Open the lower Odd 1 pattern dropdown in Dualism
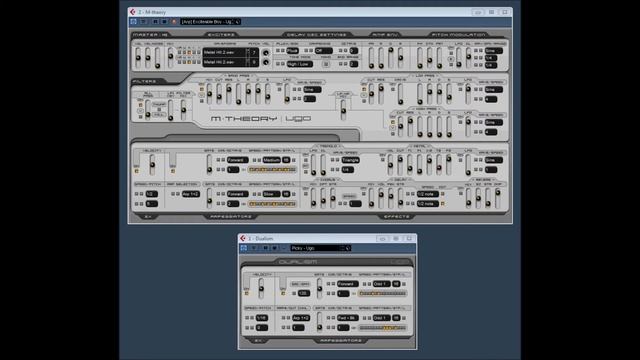The width and height of the screenshot is (640, 360). pos(382,318)
